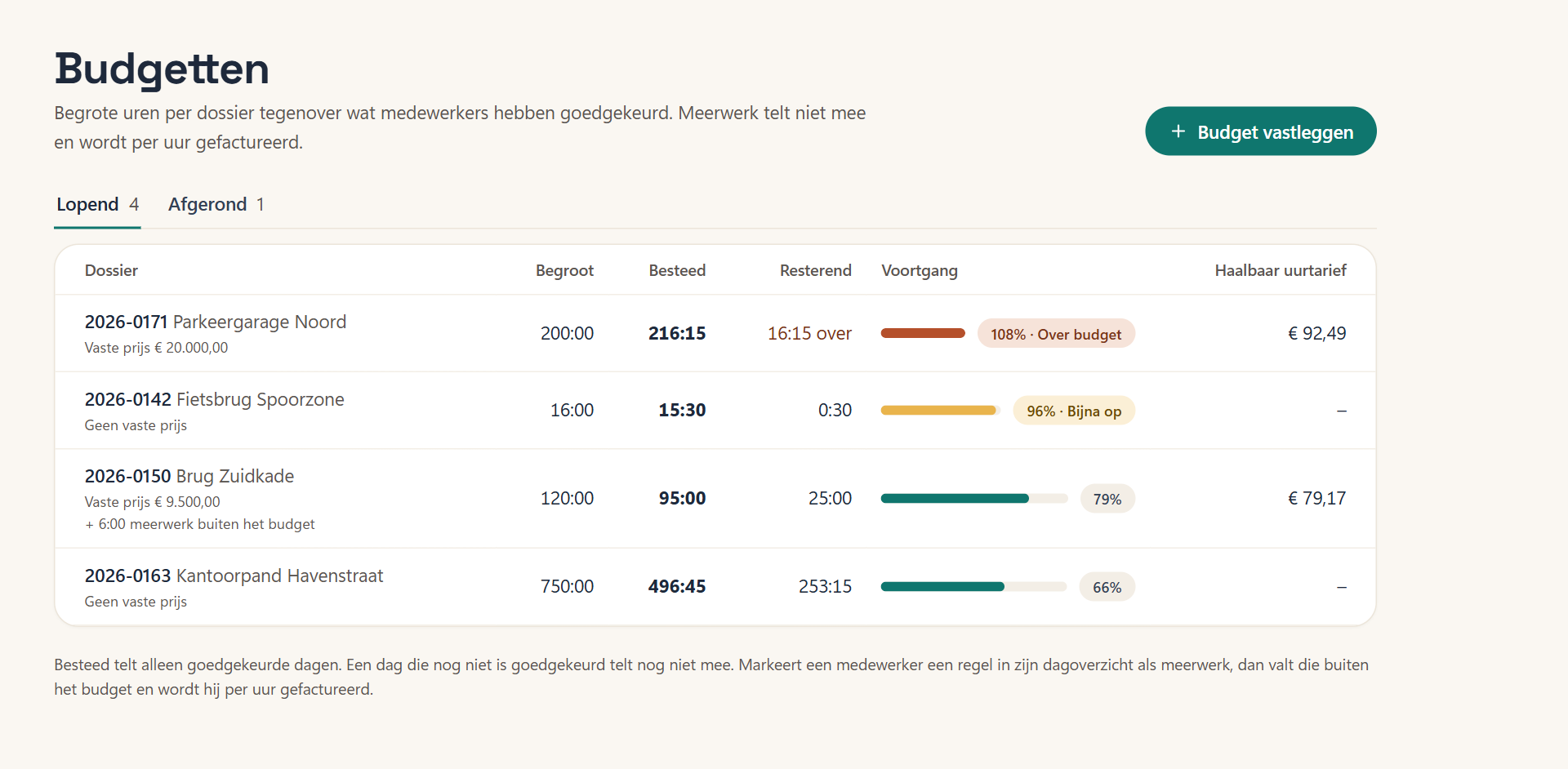This screenshot has width=1568, height=769.
Task: Click '+ 6:00 meerwerk buiten het budget'
Action: tap(199, 524)
